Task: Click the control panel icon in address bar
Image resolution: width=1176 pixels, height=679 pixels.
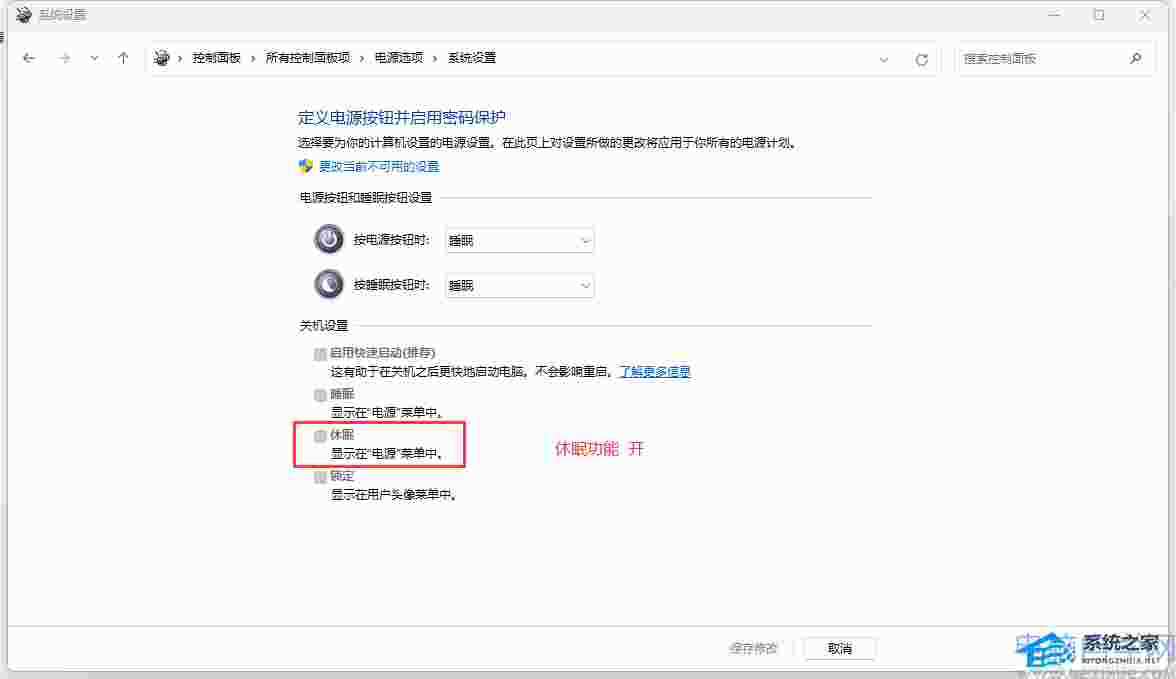Action: (162, 58)
